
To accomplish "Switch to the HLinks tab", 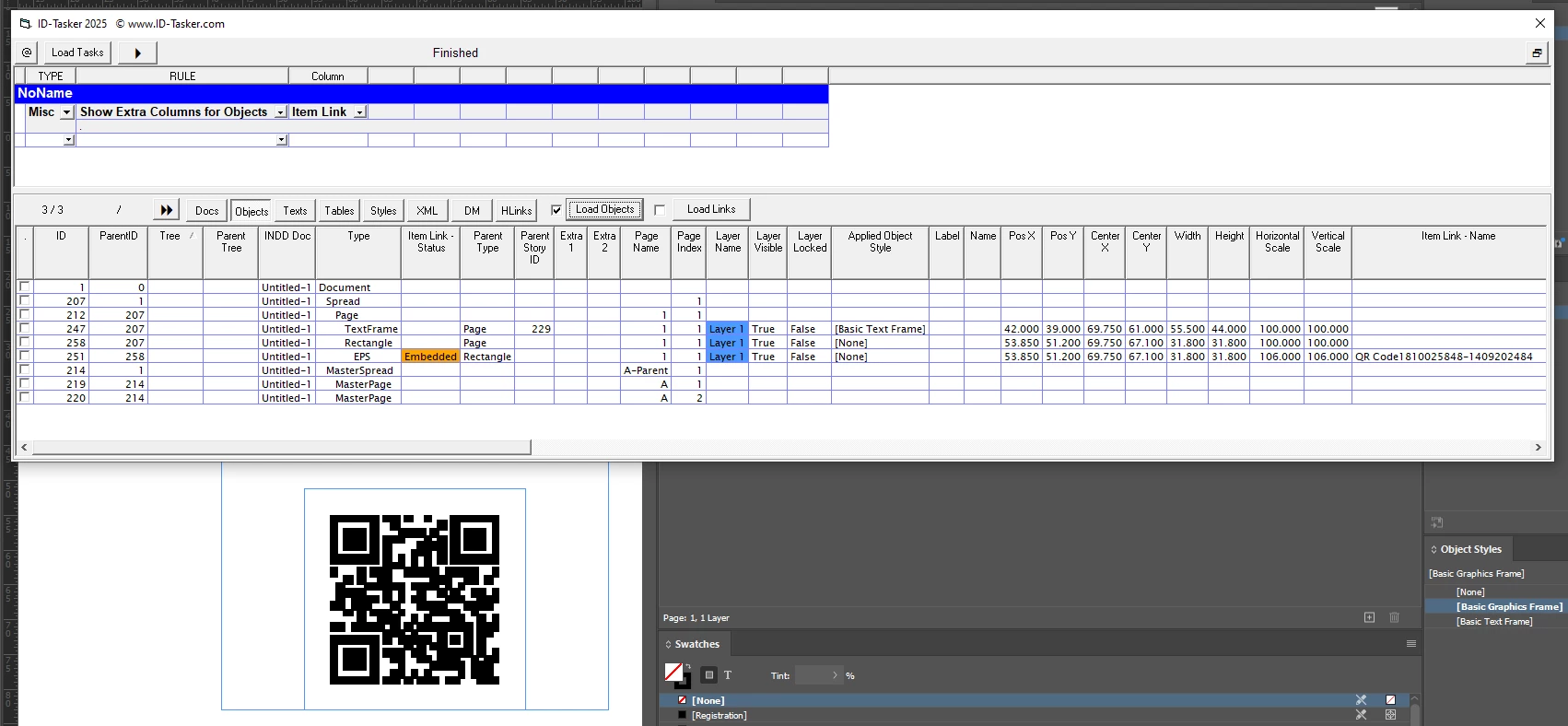I will (516, 210).
